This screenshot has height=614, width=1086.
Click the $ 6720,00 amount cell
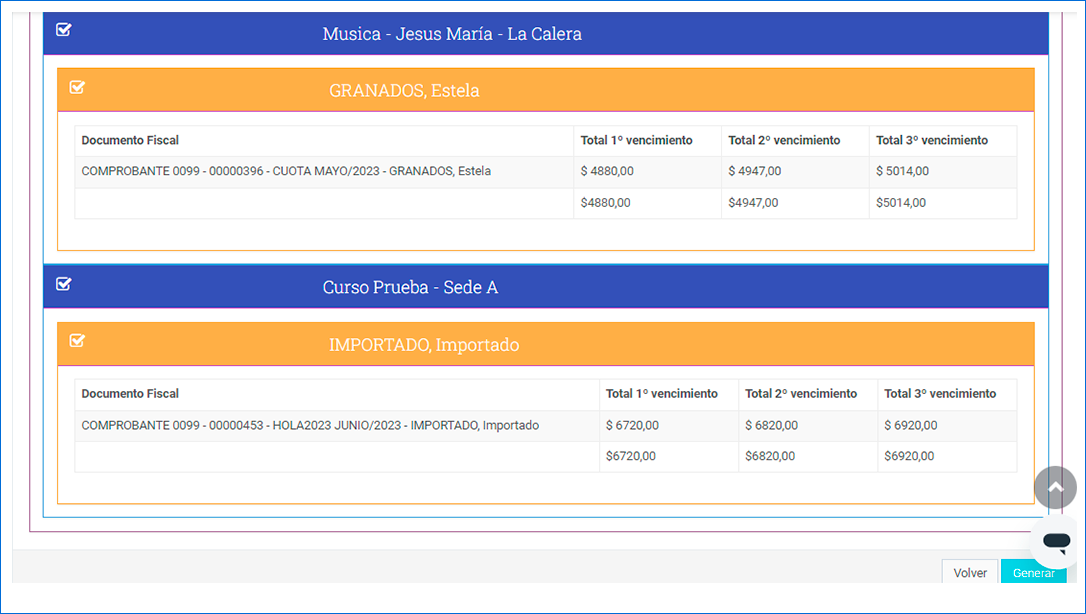click(632, 426)
